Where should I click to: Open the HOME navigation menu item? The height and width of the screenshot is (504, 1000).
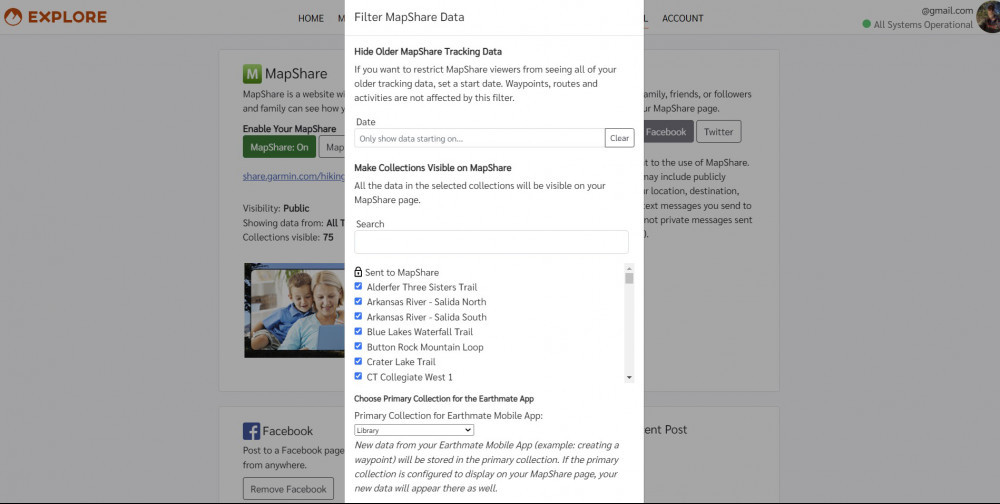pos(311,18)
